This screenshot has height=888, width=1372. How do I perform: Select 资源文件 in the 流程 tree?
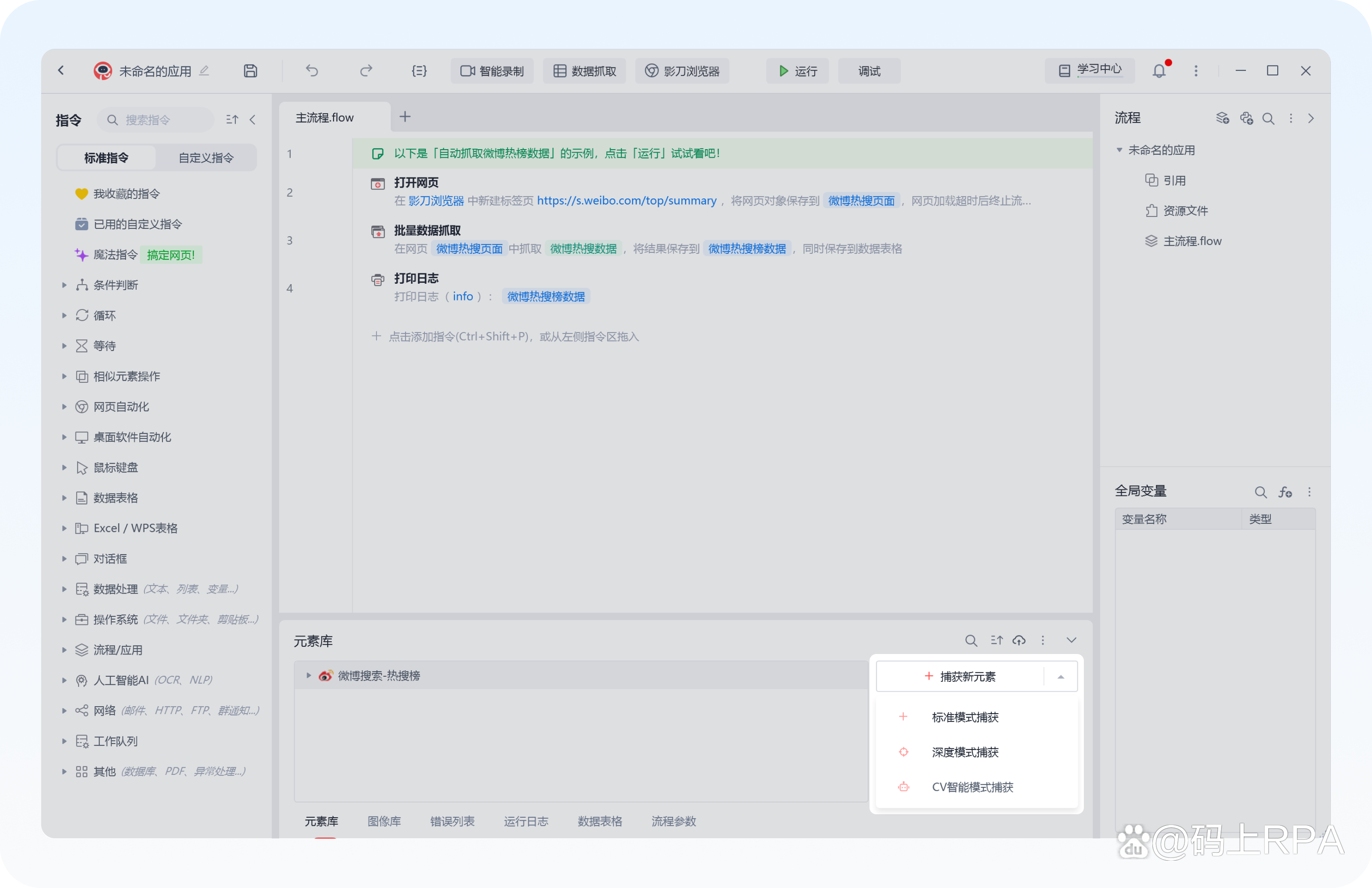click(x=1185, y=210)
